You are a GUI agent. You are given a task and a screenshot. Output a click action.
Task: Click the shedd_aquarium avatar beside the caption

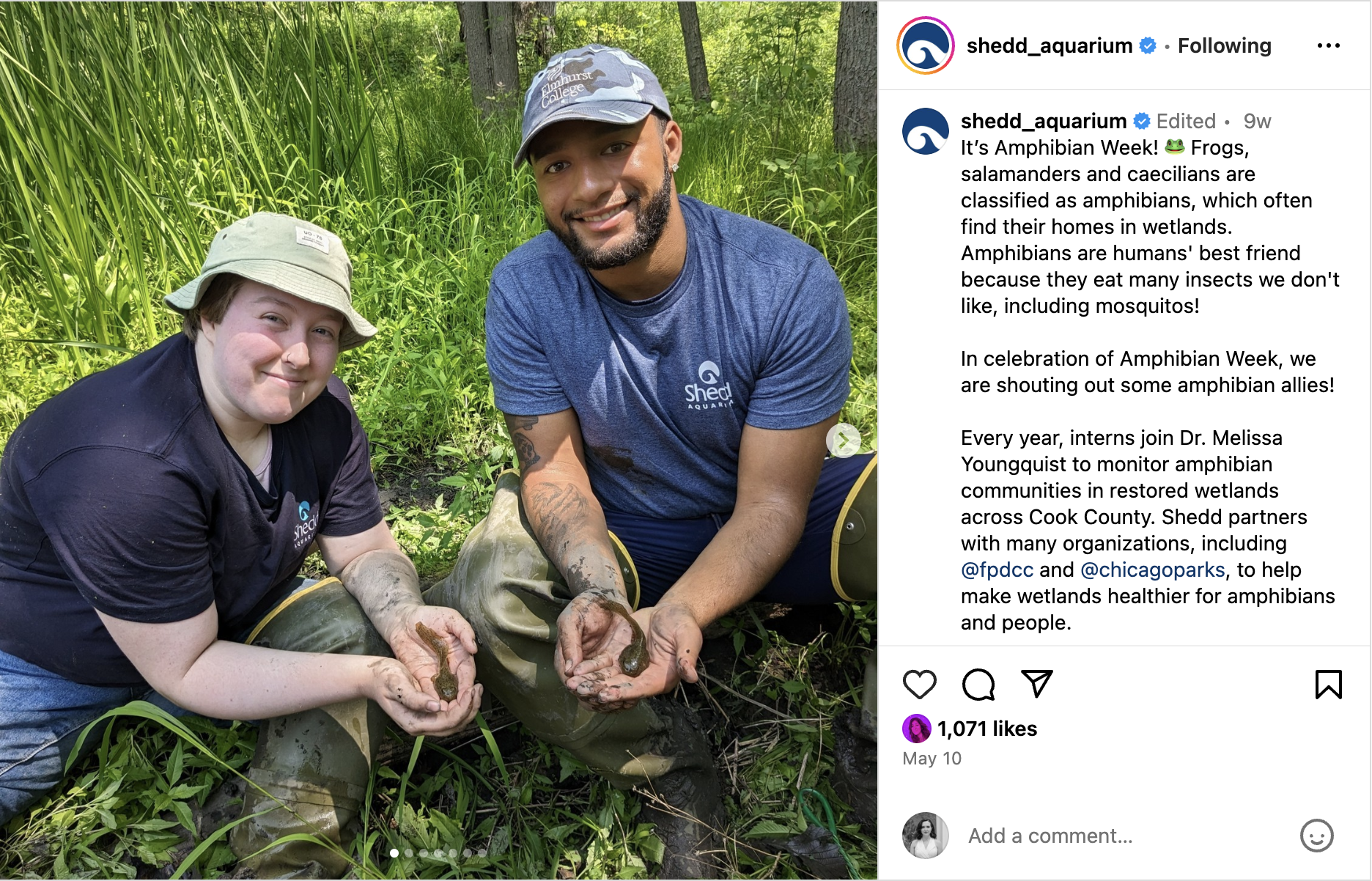point(926,131)
